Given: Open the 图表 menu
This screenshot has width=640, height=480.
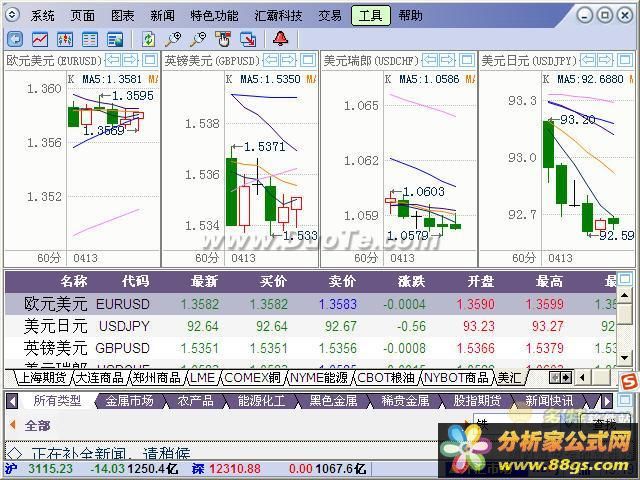Looking at the screenshot, I should [x=122, y=16].
